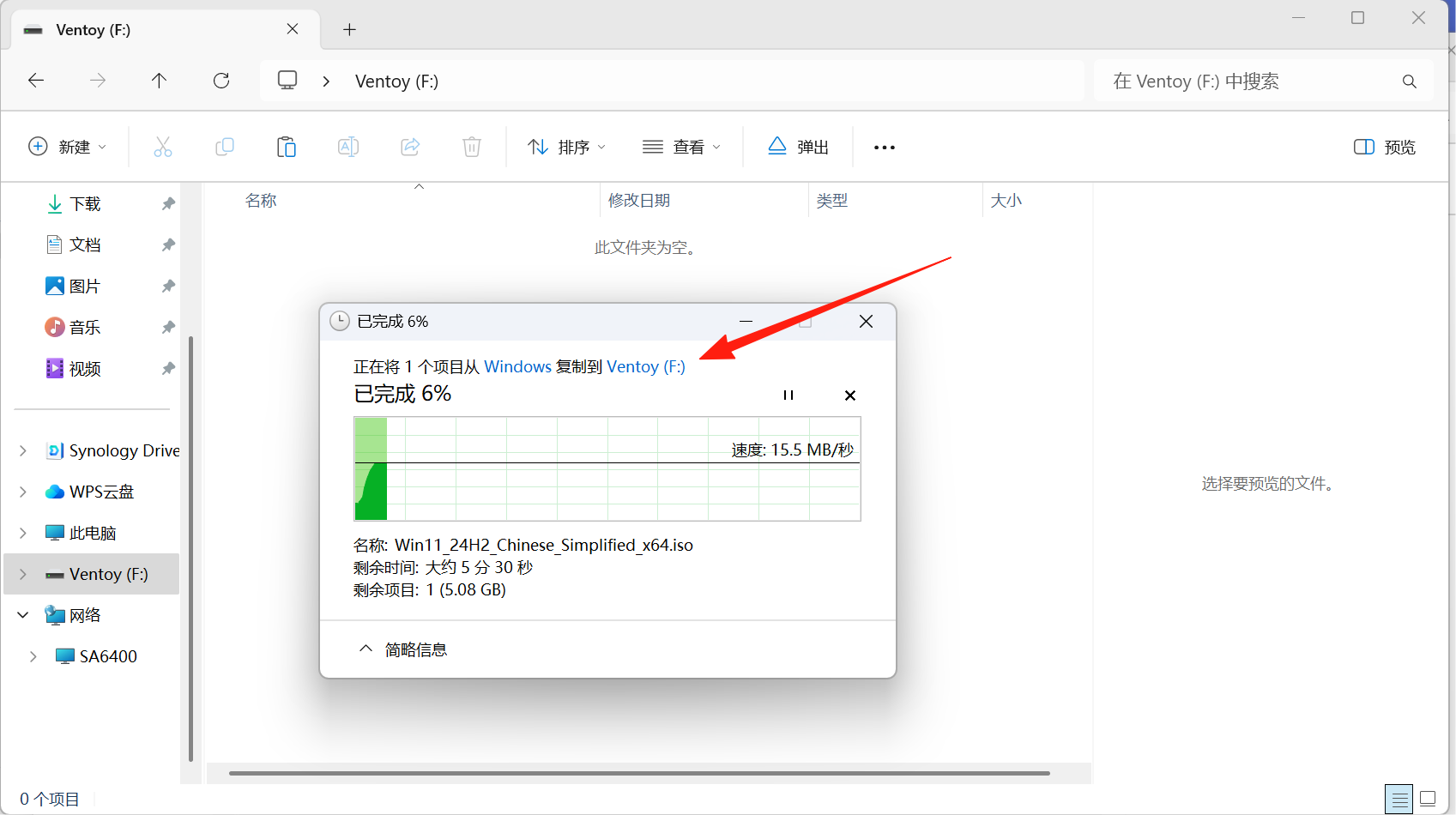Switch to large icons view in status bar
Screen dimensions: 1456x815
1428,800
